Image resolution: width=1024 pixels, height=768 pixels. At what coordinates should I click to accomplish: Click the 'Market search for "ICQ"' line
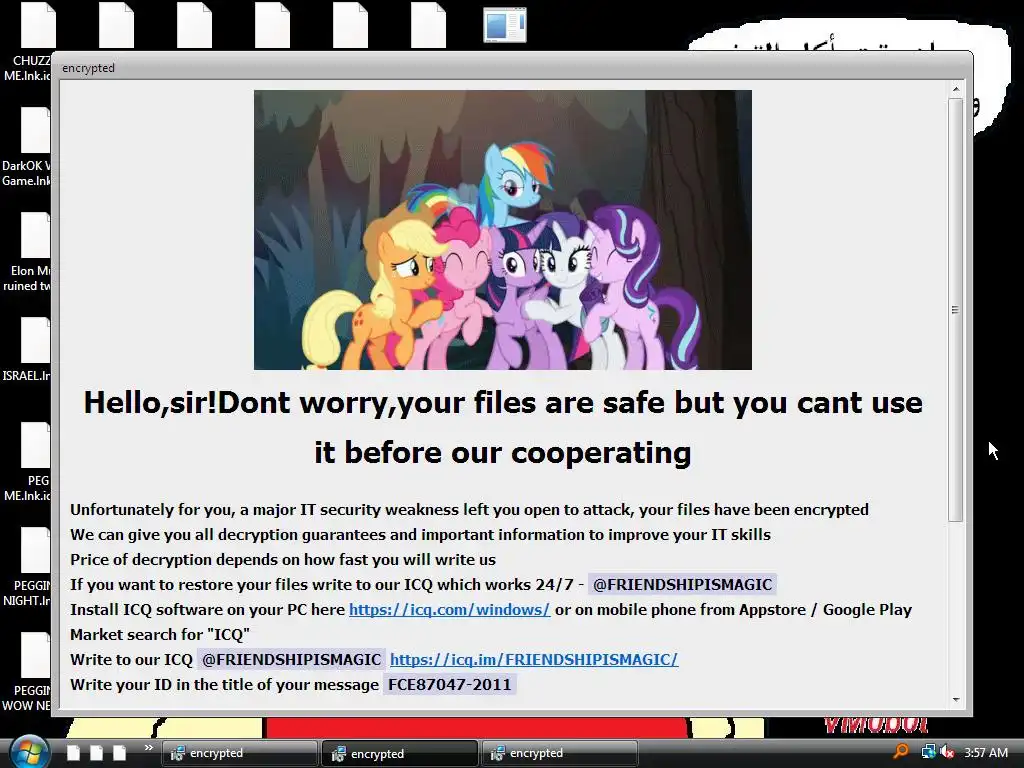pyautogui.click(x=160, y=635)
